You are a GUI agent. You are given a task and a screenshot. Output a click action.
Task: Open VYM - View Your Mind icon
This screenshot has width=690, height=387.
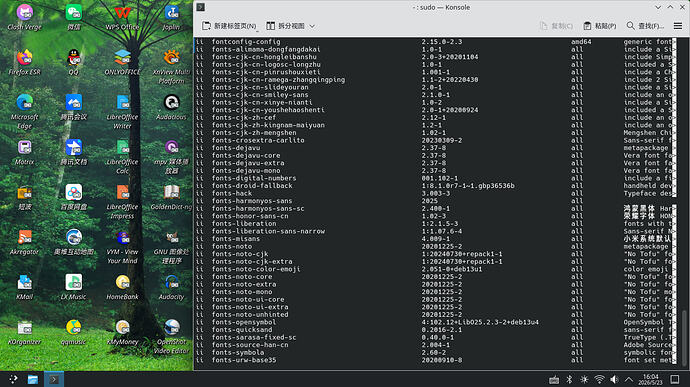(x=122, y=237)
